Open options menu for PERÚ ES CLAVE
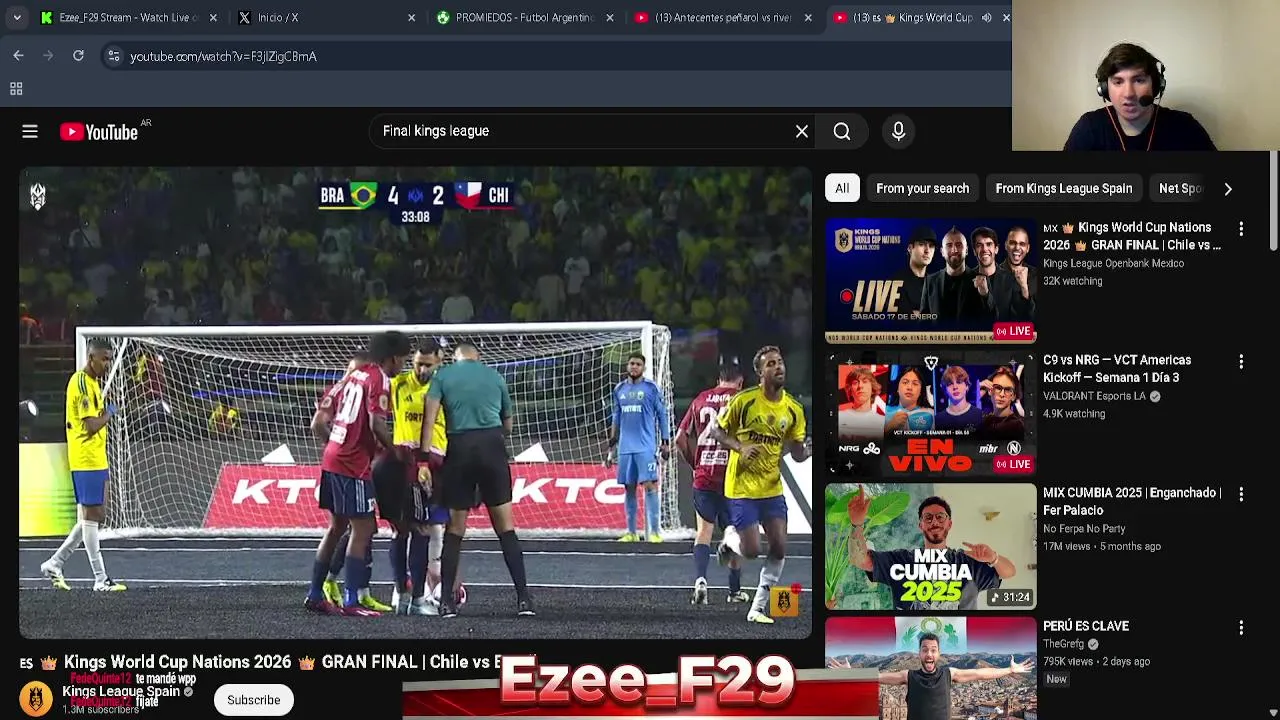This screenshot has width=1280, height=720. click(x=1241, y=627)
